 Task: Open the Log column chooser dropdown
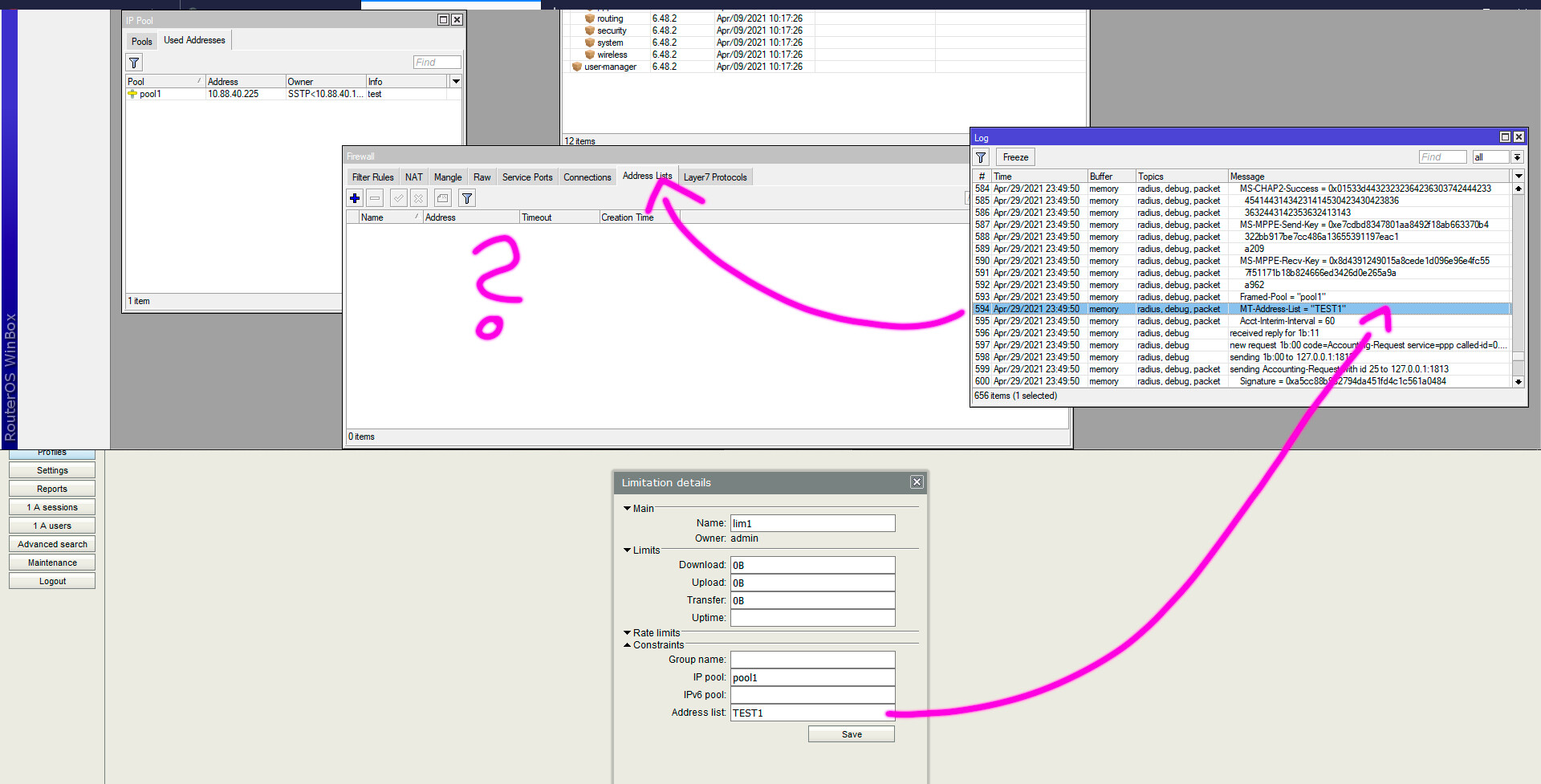(1519, 176)
